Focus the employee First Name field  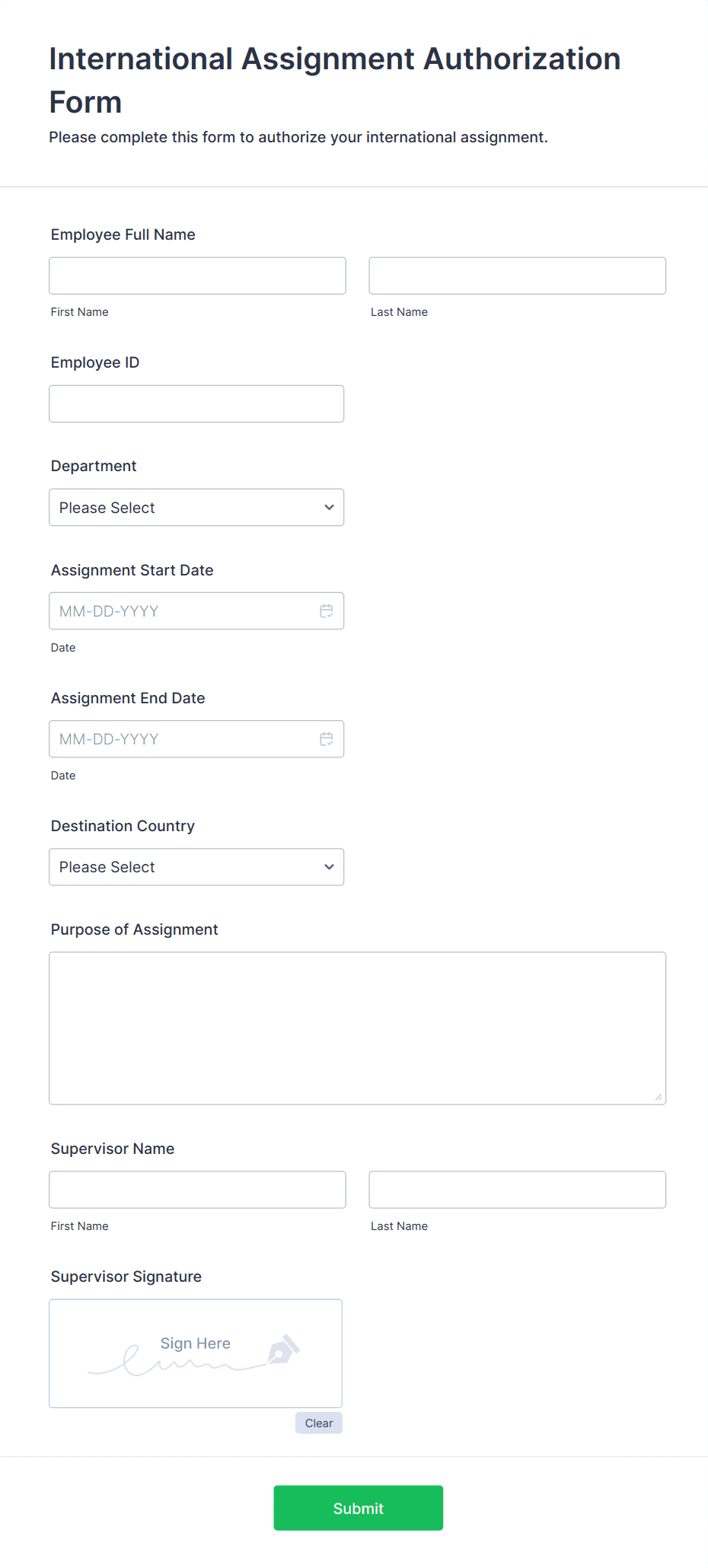point(197,276)
